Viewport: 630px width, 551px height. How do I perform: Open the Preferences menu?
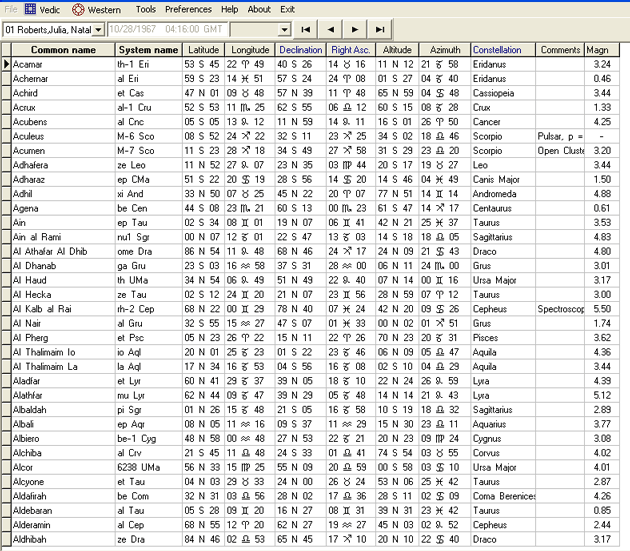click(x=188, y=9)
